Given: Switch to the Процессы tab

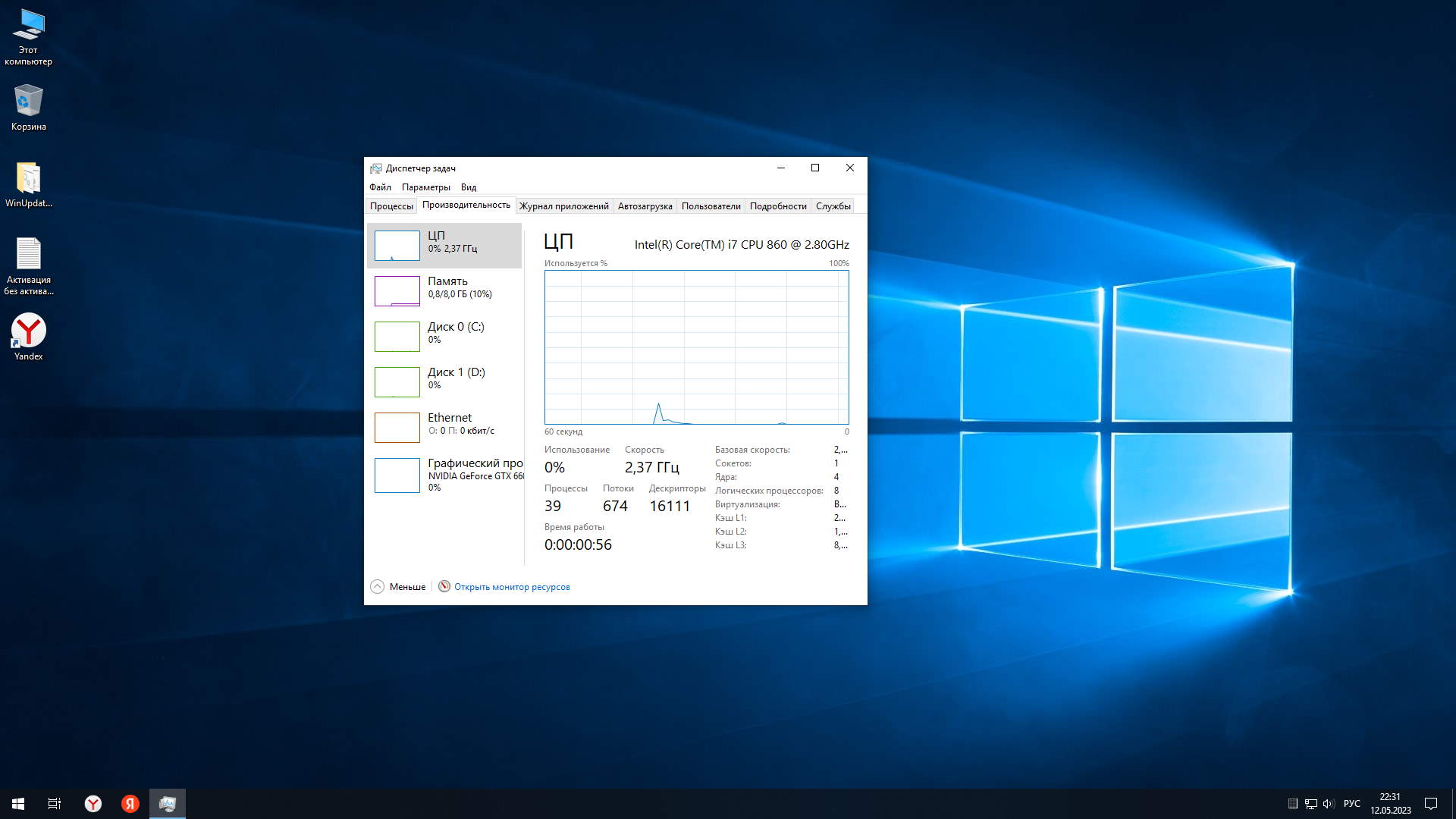Looking at the screenshot, I should (391, 206).
